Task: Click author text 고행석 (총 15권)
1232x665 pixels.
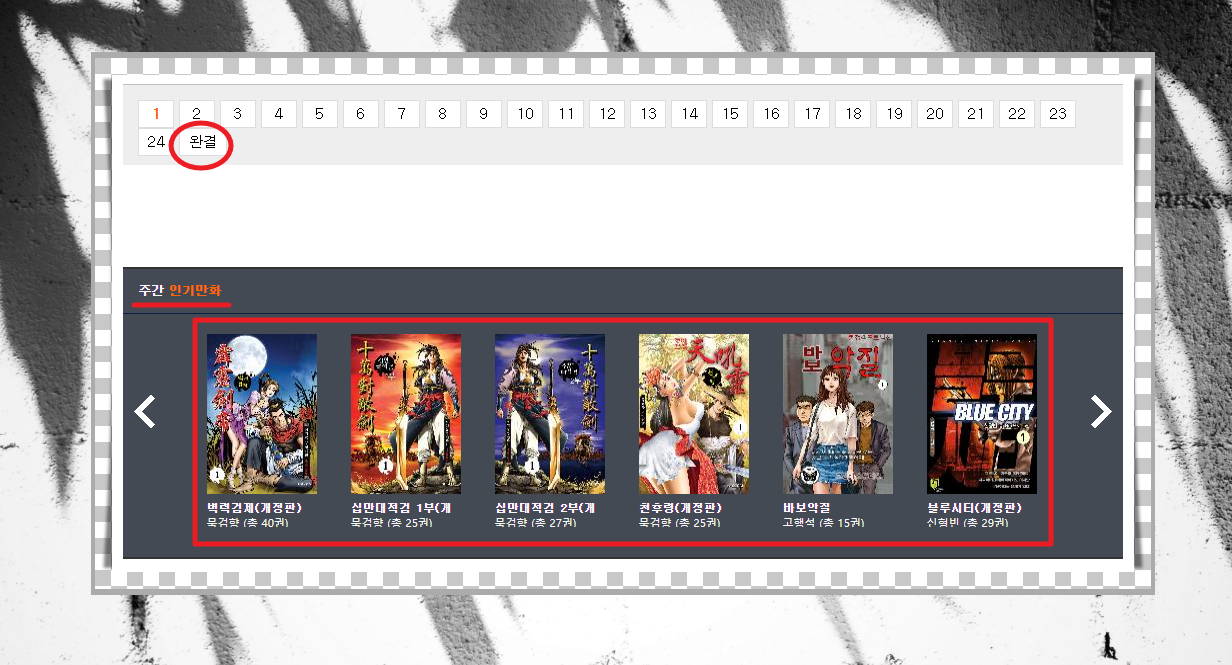Action: [x=824, y=523]
